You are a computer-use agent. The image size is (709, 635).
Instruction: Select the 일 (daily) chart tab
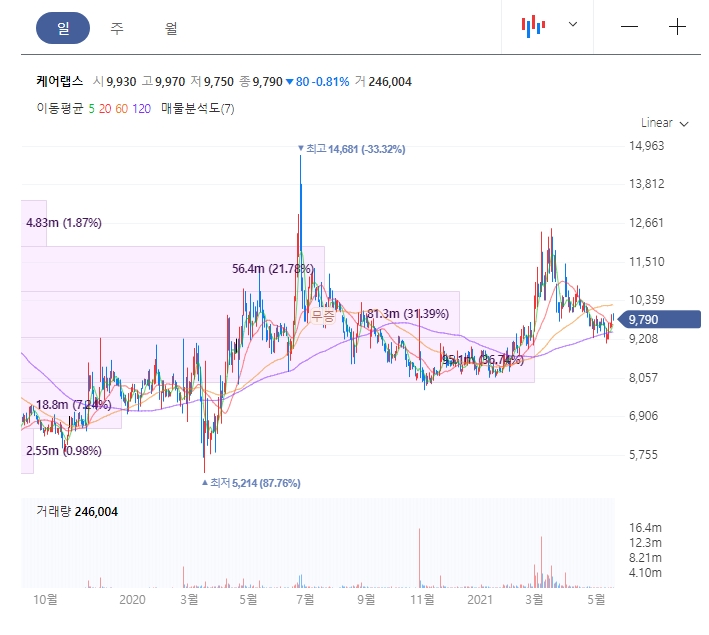pyautogui.click(x=63, y=28)
